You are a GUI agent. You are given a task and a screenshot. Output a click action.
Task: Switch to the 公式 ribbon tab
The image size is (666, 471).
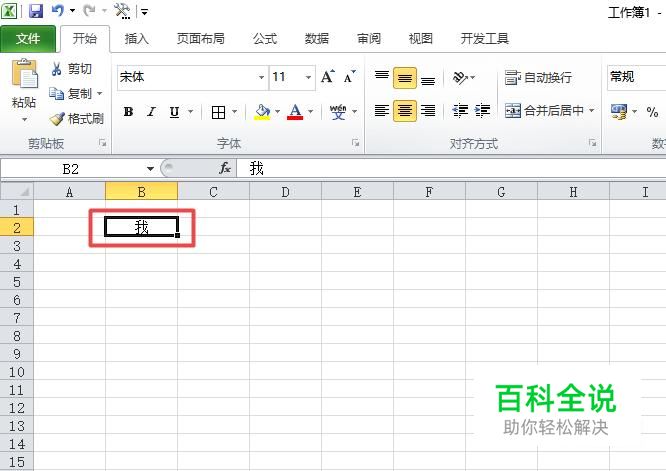pyautogui.click(x=265, y=39)
